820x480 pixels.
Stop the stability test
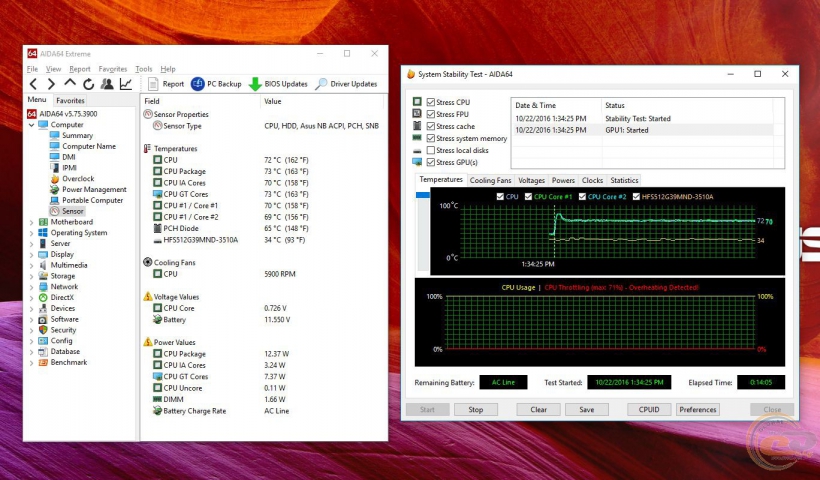(475, 409)
